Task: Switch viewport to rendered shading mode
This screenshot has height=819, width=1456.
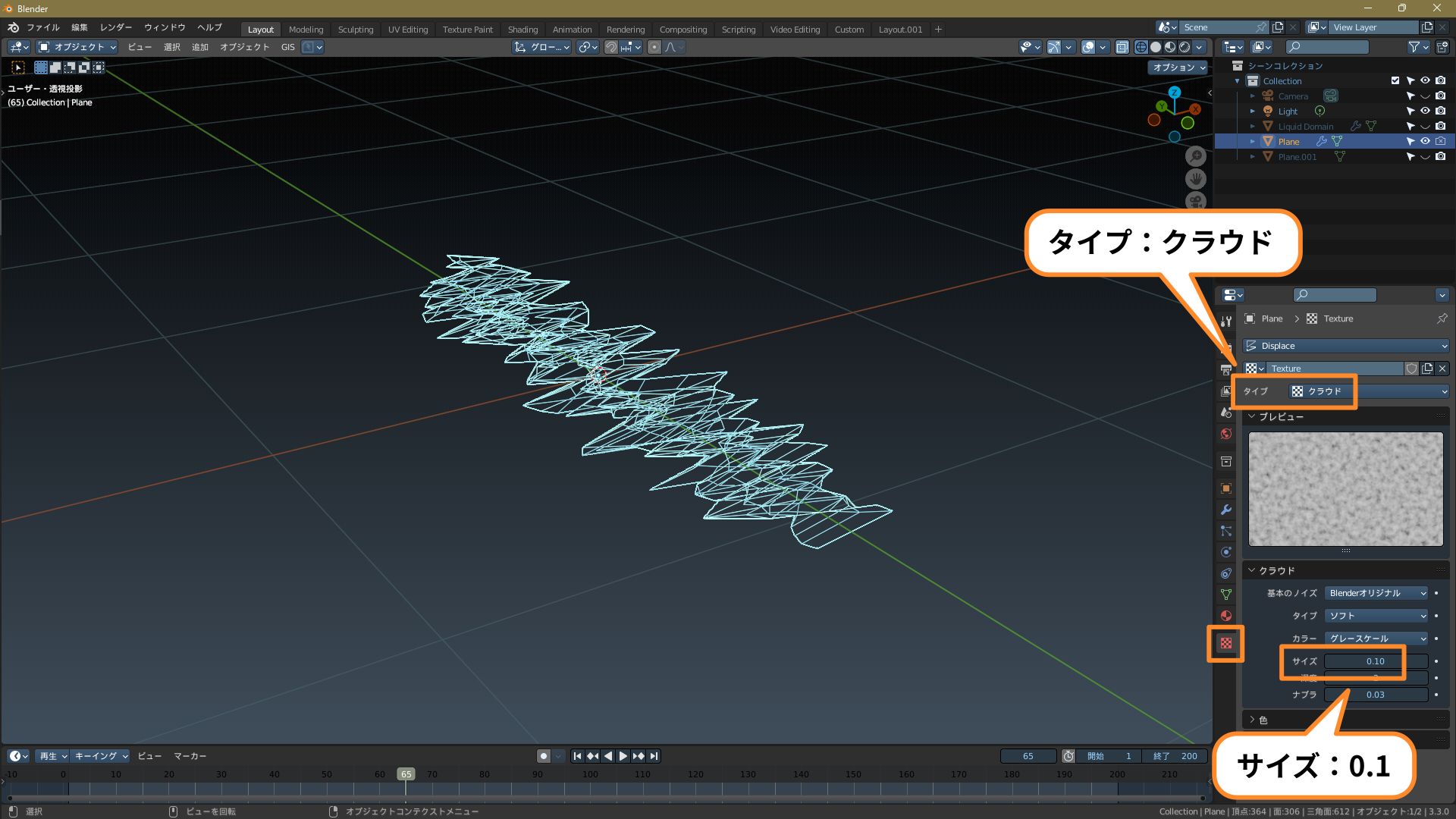Action: (1185, 47)
